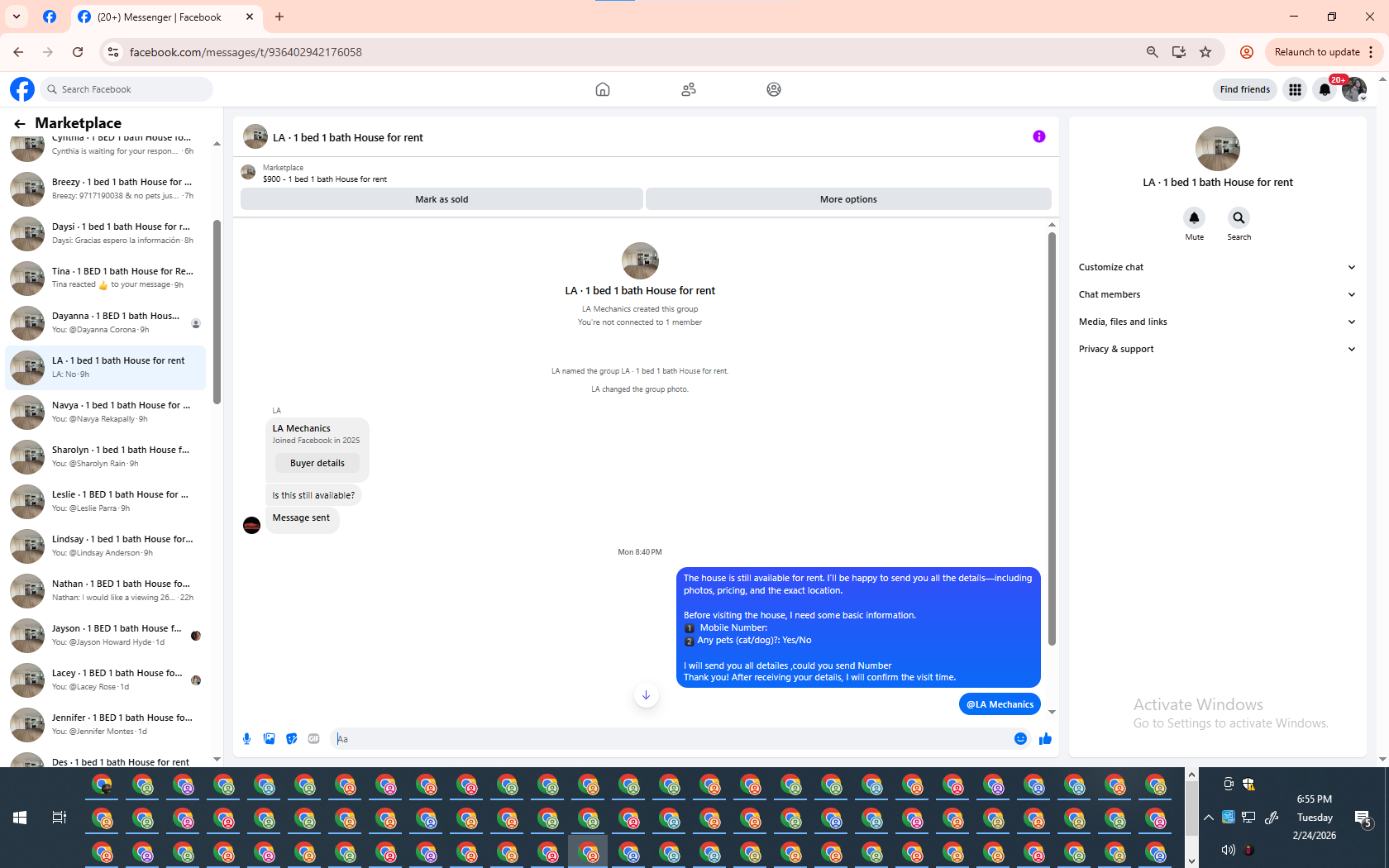Viewport: 1389px width, 868px height.
Task: Choose a GIF from the GIF icon
Action: click(x=313, y=739)
